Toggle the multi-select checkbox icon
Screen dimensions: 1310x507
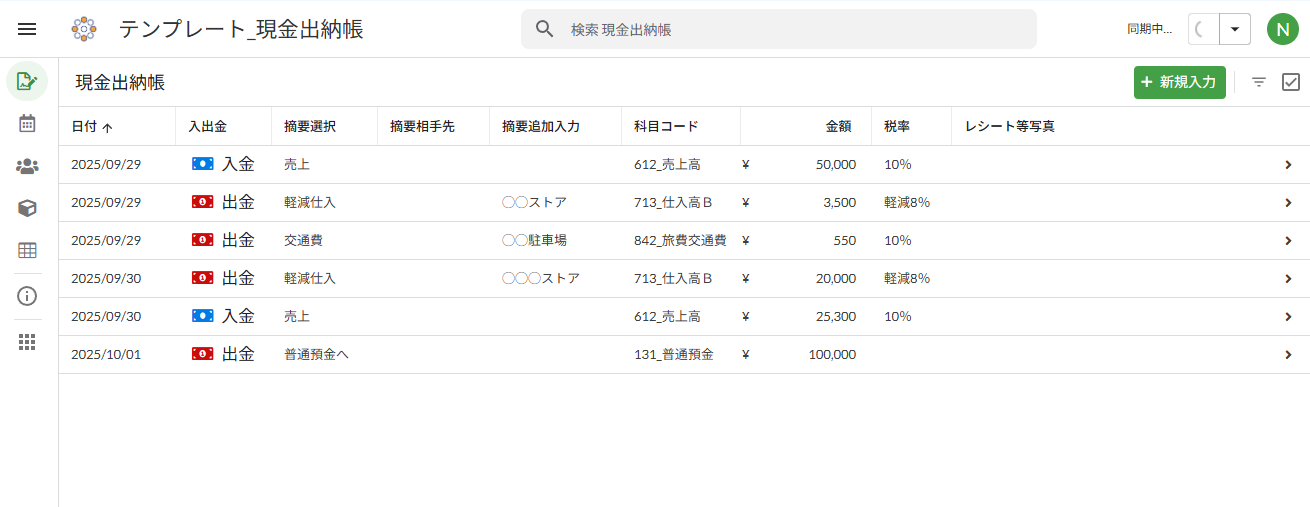coord(1291,82)
